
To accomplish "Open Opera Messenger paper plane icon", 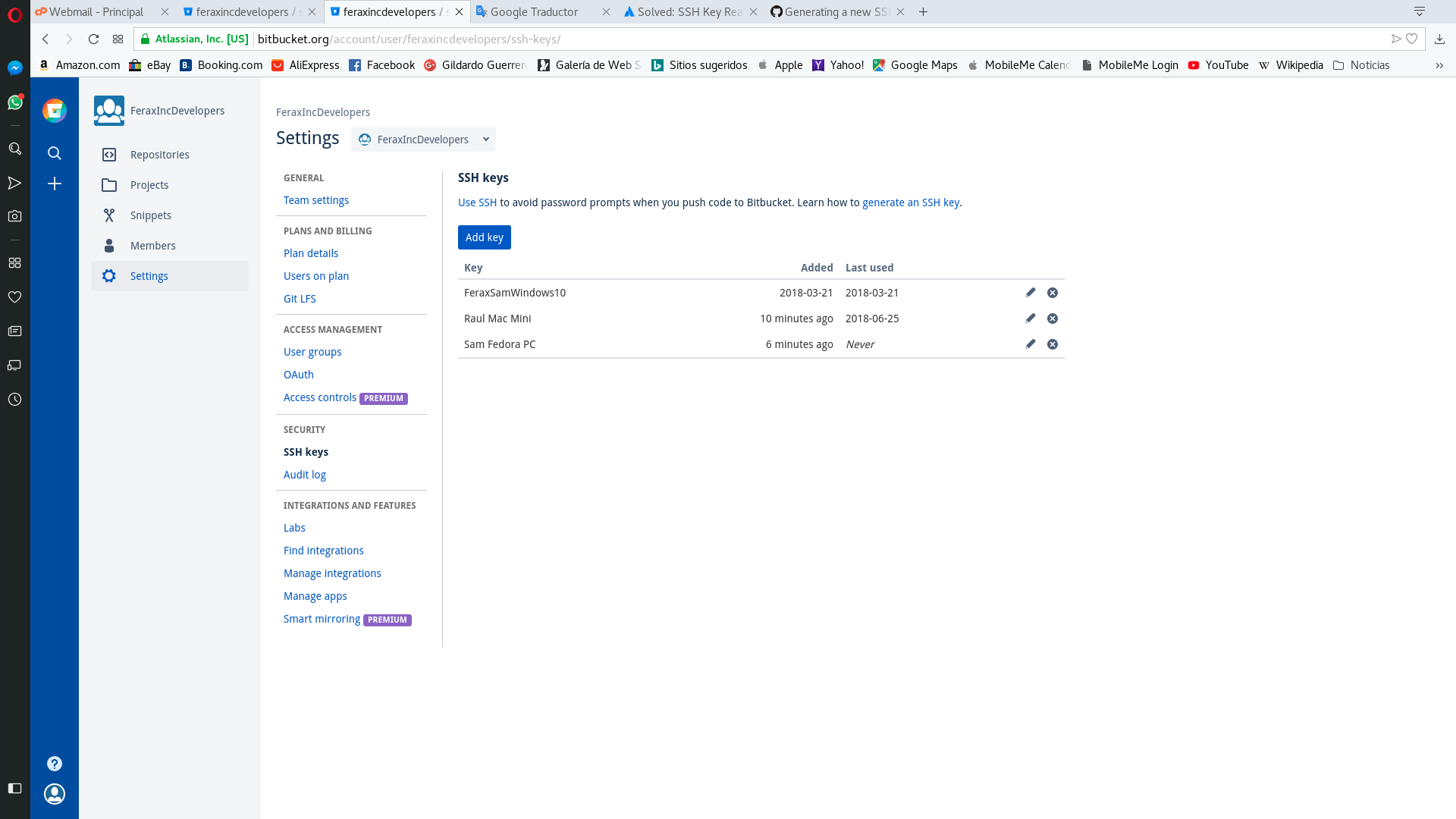I will [x=15, y=183].
